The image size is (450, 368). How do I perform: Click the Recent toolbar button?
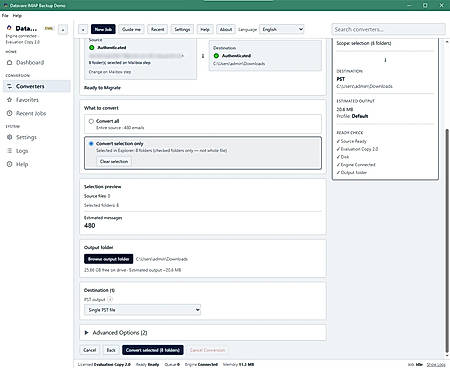tap(157, 29)
